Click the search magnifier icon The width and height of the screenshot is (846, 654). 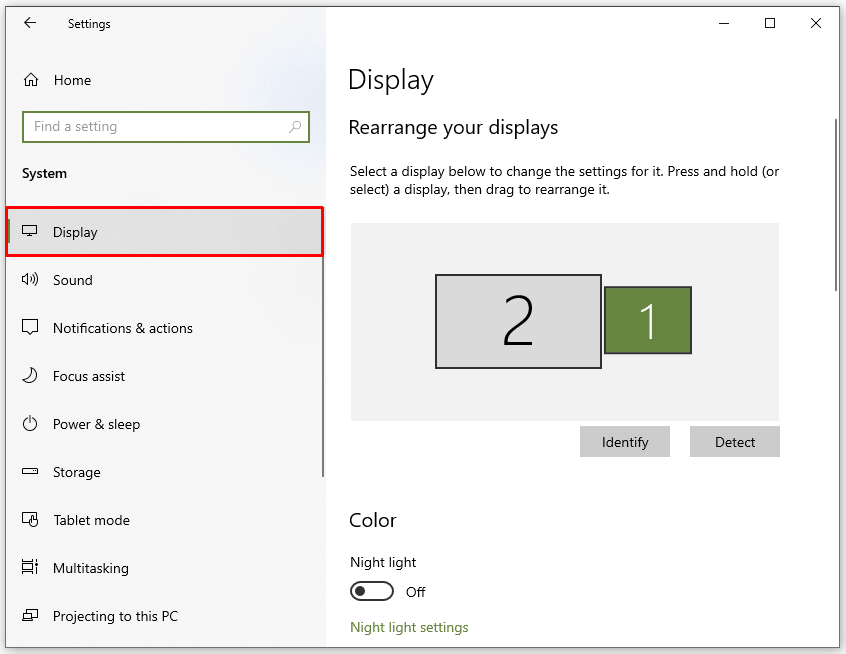(x=295, y=127)
